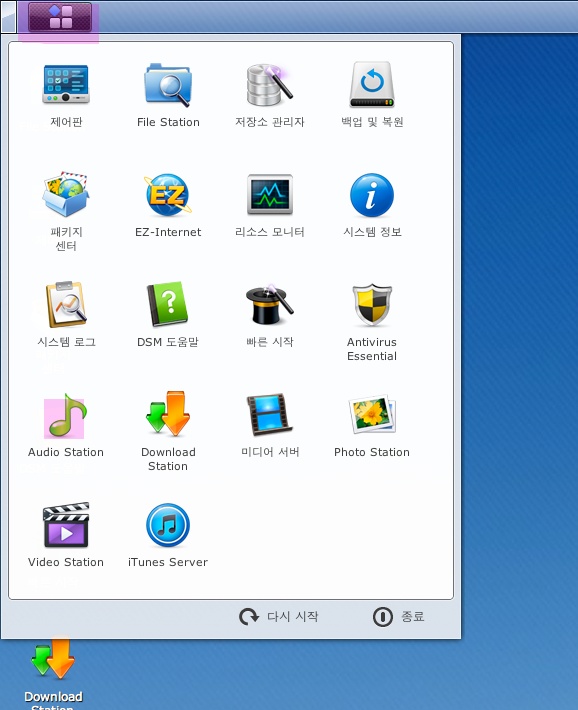The width and height of the screenshot is (578, 710).
Task: Open 저장소 관리자 storage manager
Action: click(270, 85)
